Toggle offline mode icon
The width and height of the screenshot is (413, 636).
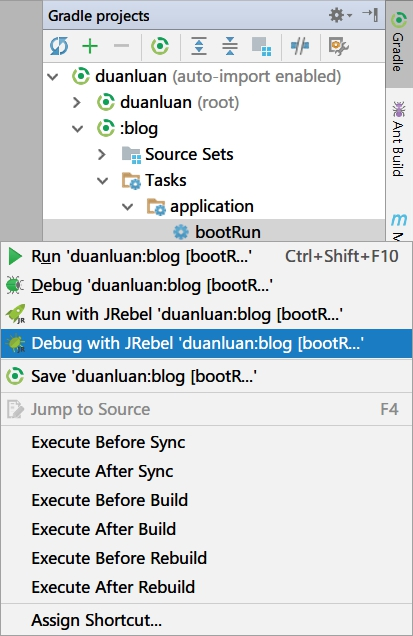pyautogui.click(x=300, y=46)
